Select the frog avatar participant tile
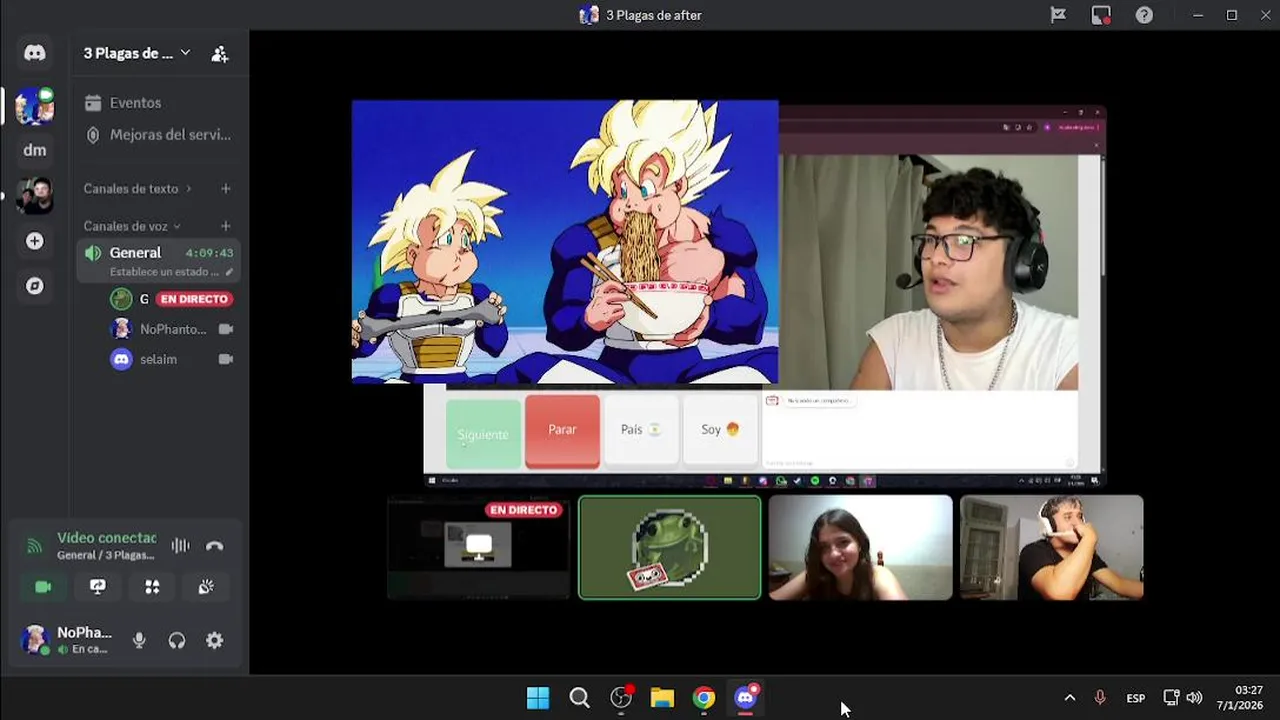1280x720 pixels. [x=670, y=548]
